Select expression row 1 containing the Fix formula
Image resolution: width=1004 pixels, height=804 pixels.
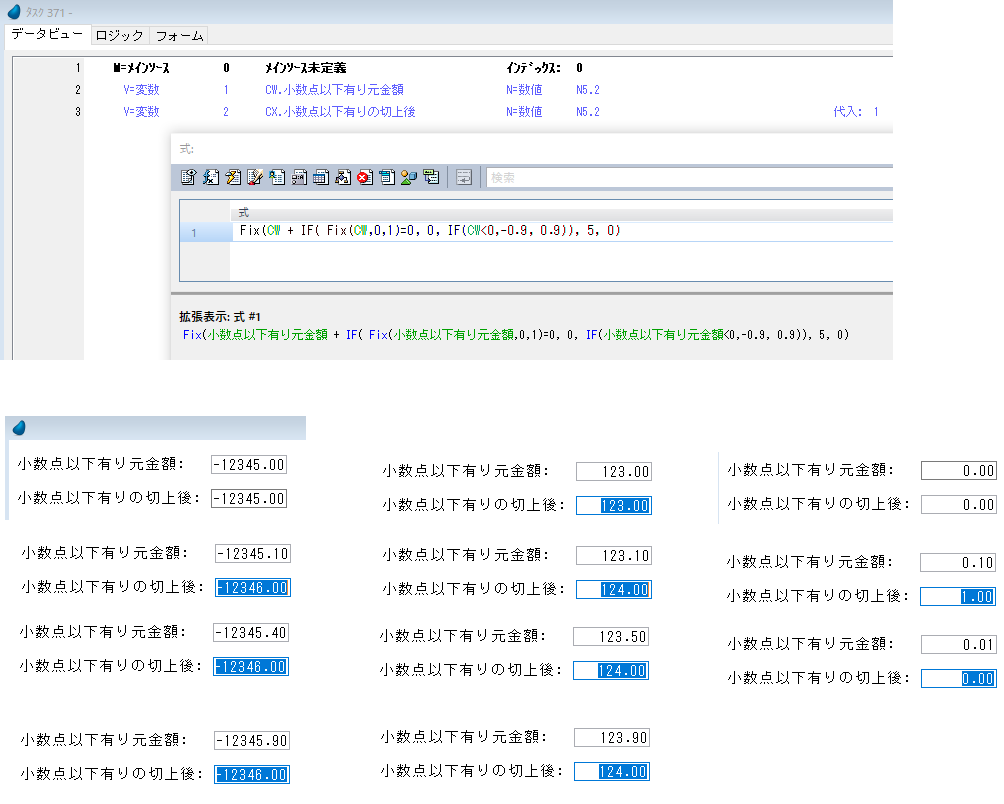(x=430, y=231)
